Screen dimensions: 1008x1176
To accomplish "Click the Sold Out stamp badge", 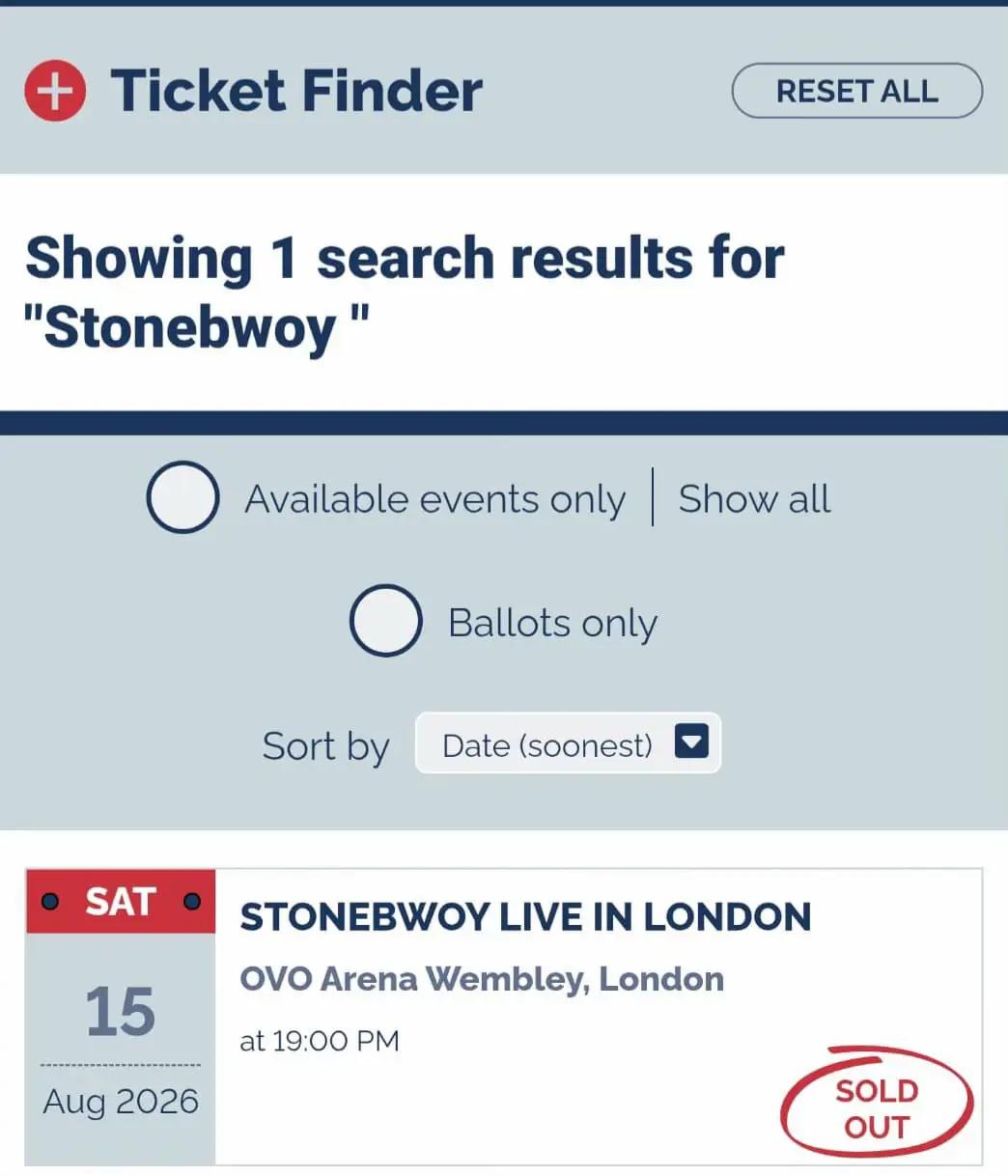I will (x=877, y=1103).
